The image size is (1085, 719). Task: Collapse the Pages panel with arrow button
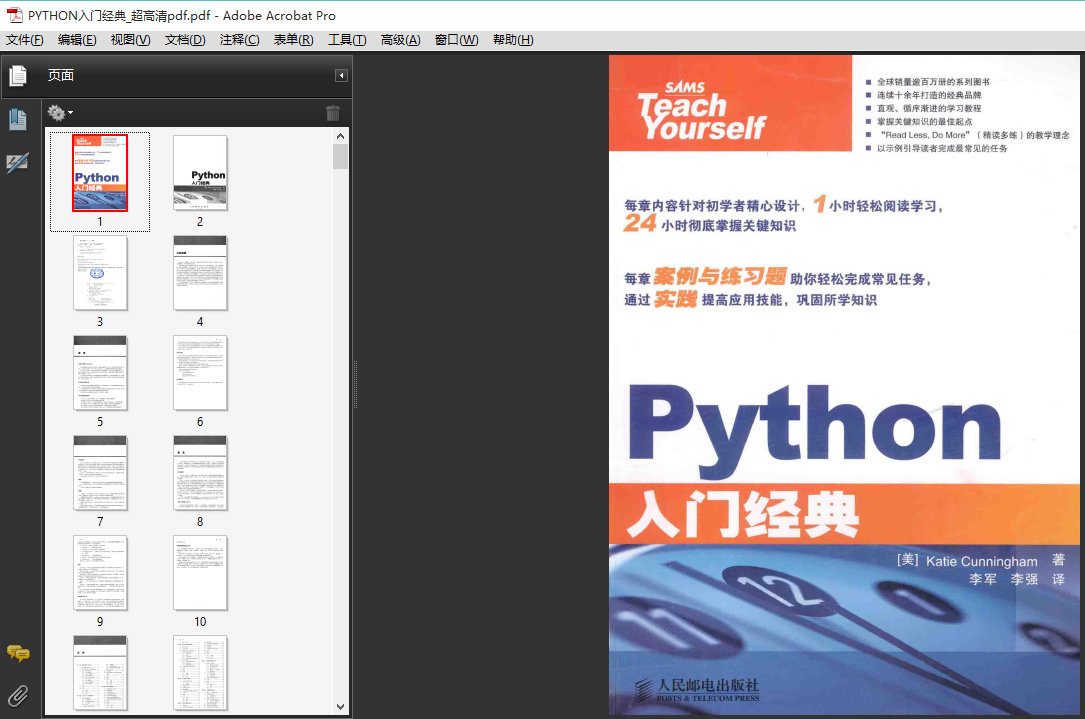click(341, 75)
